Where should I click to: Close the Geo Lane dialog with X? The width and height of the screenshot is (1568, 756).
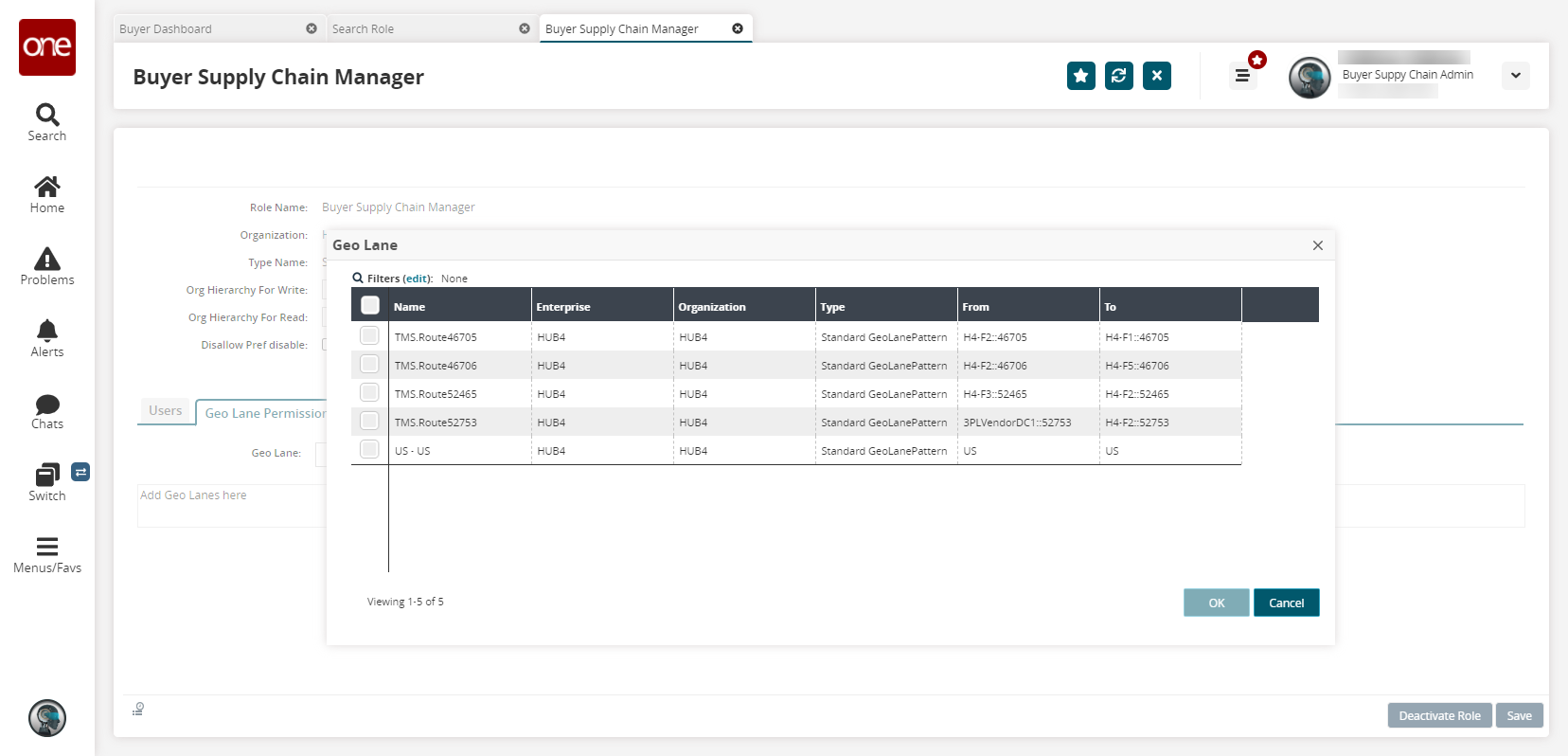1317,245
